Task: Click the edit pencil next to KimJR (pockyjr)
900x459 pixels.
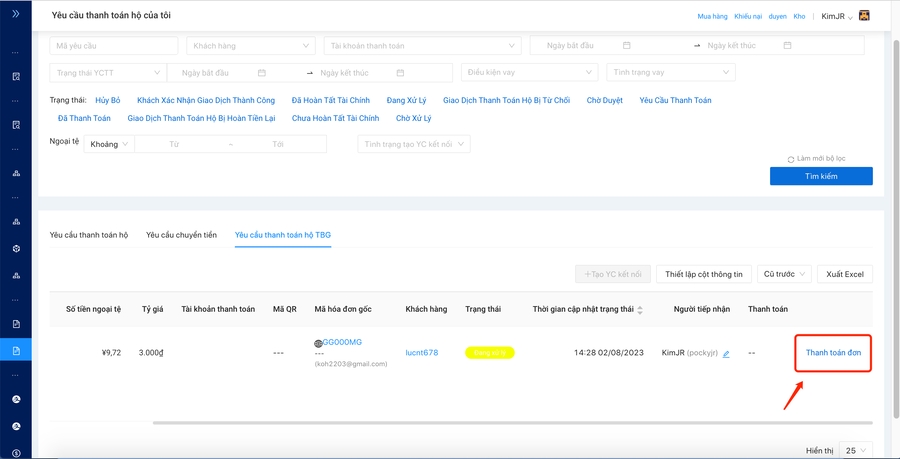Action: [726, 354]
